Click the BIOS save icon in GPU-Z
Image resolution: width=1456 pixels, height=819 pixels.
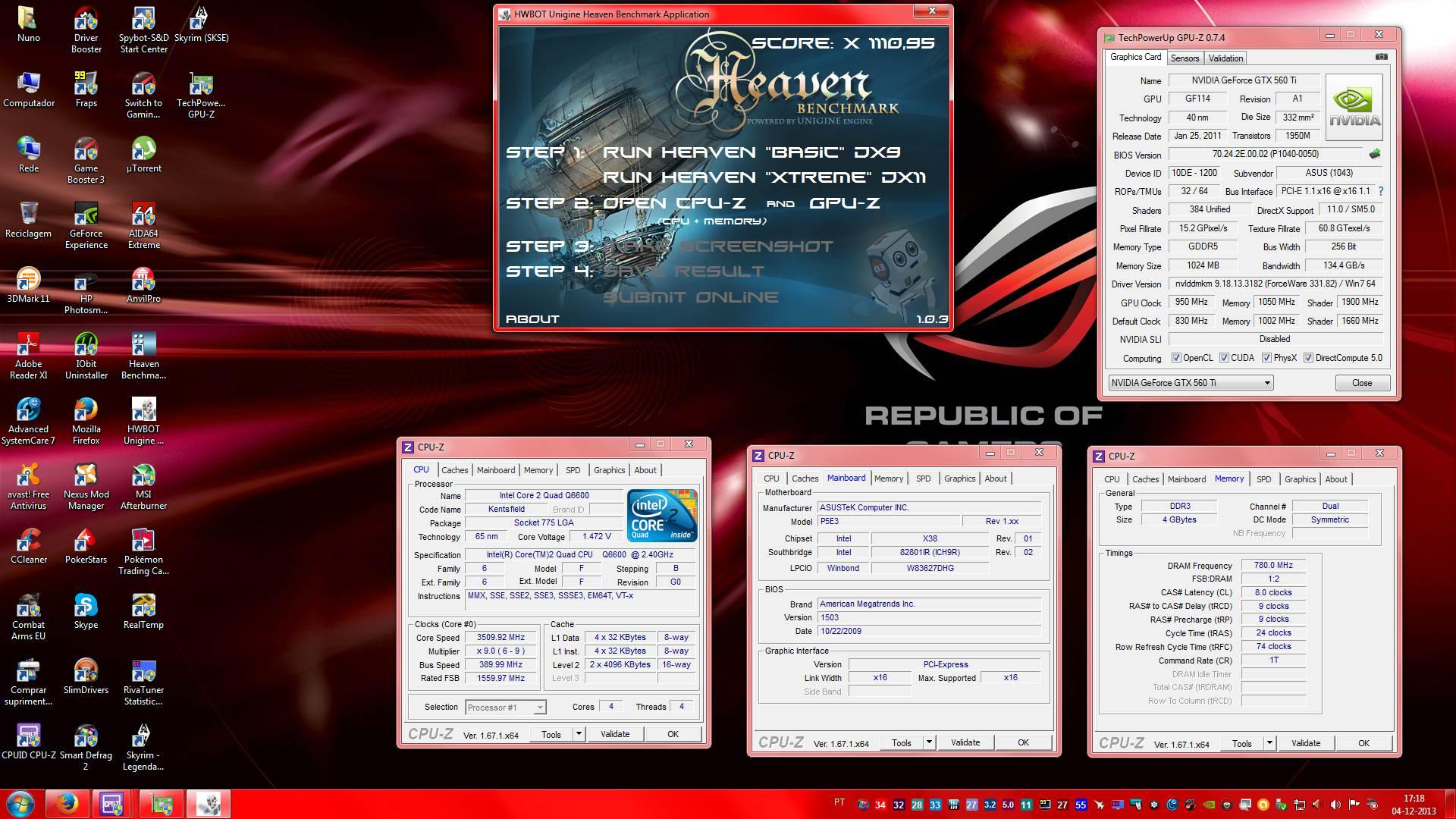(1375, 154)
